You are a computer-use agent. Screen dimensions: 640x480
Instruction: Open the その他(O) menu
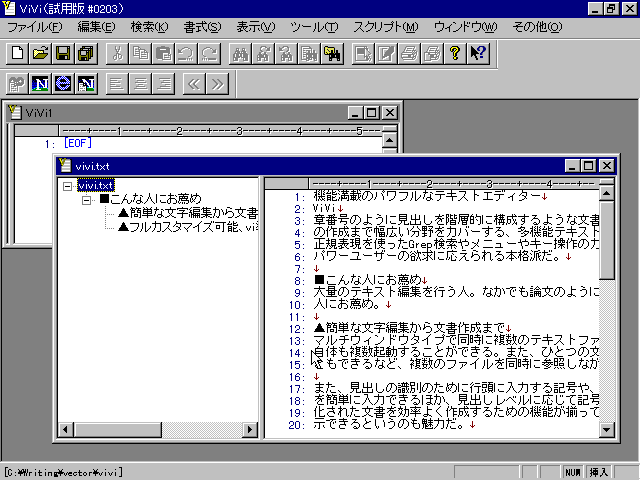(537, 27)
